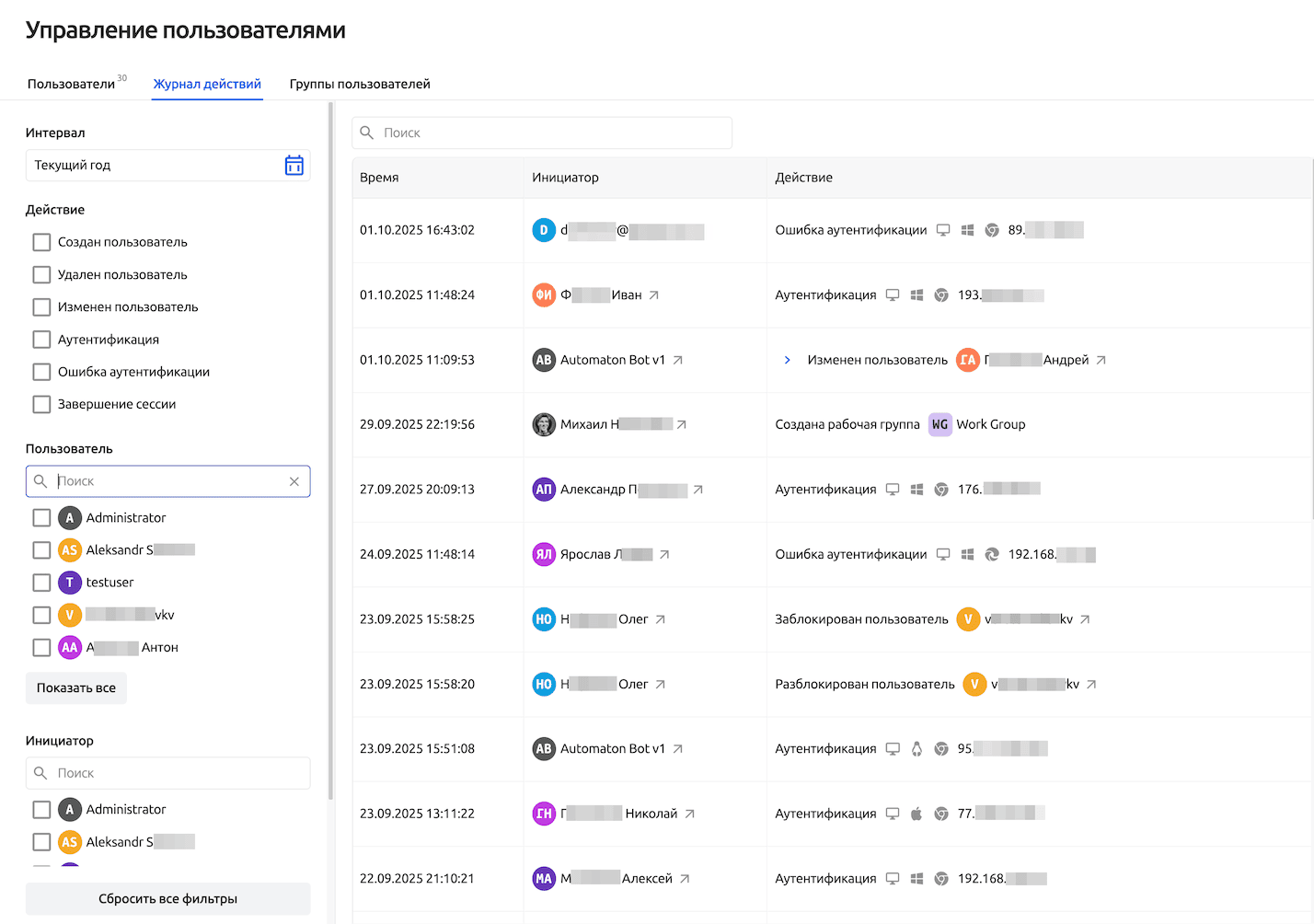Open Automaton Bot v1 profile link arrow at 11:09:53
Viewport: 1314px width, 924px height.
[677, 361]
